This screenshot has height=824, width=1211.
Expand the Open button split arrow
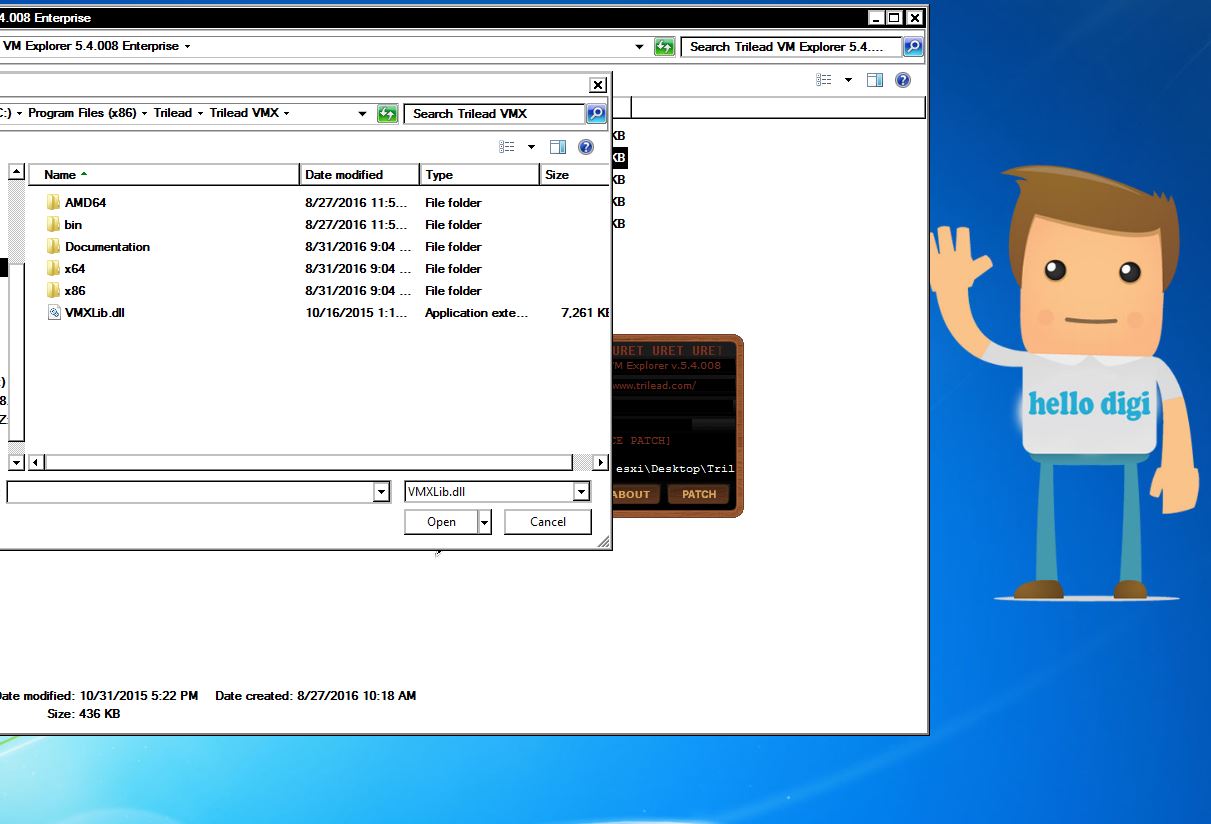click(485, 522)
